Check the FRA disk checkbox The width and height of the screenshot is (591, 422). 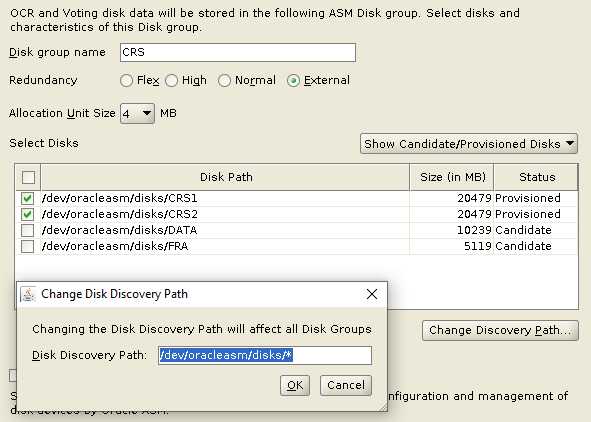[x=27, y=246]
